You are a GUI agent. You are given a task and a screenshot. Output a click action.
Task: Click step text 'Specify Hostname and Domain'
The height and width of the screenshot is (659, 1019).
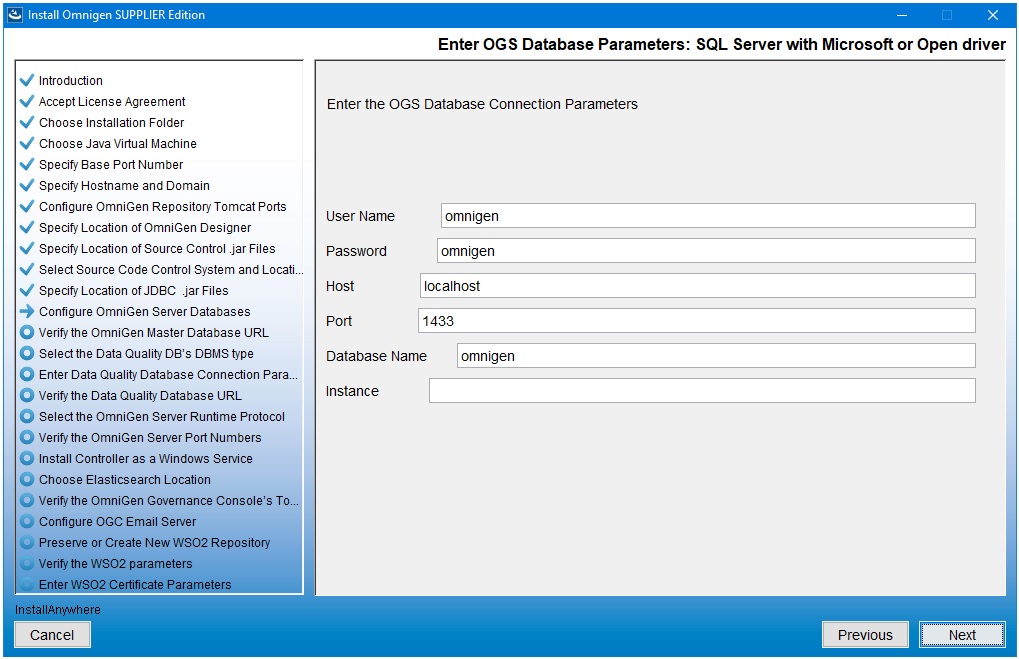tap(124, 185)
